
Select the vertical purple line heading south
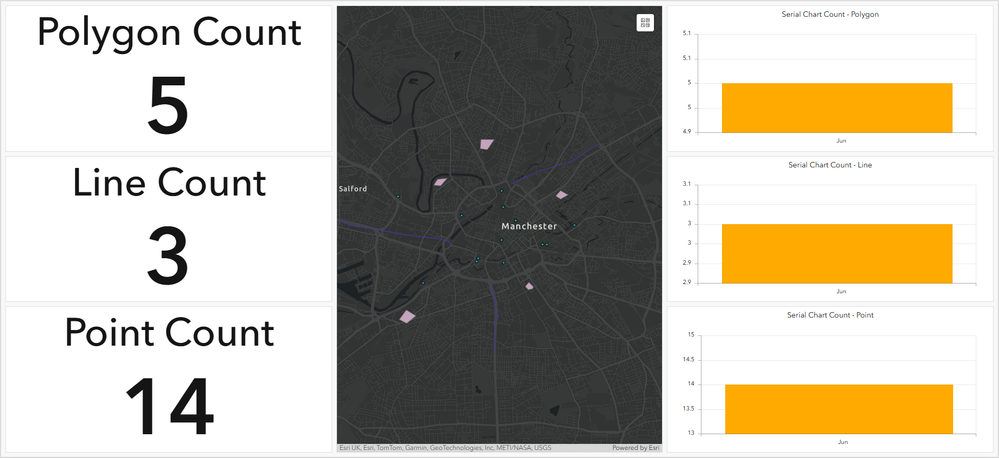[494, 318]
